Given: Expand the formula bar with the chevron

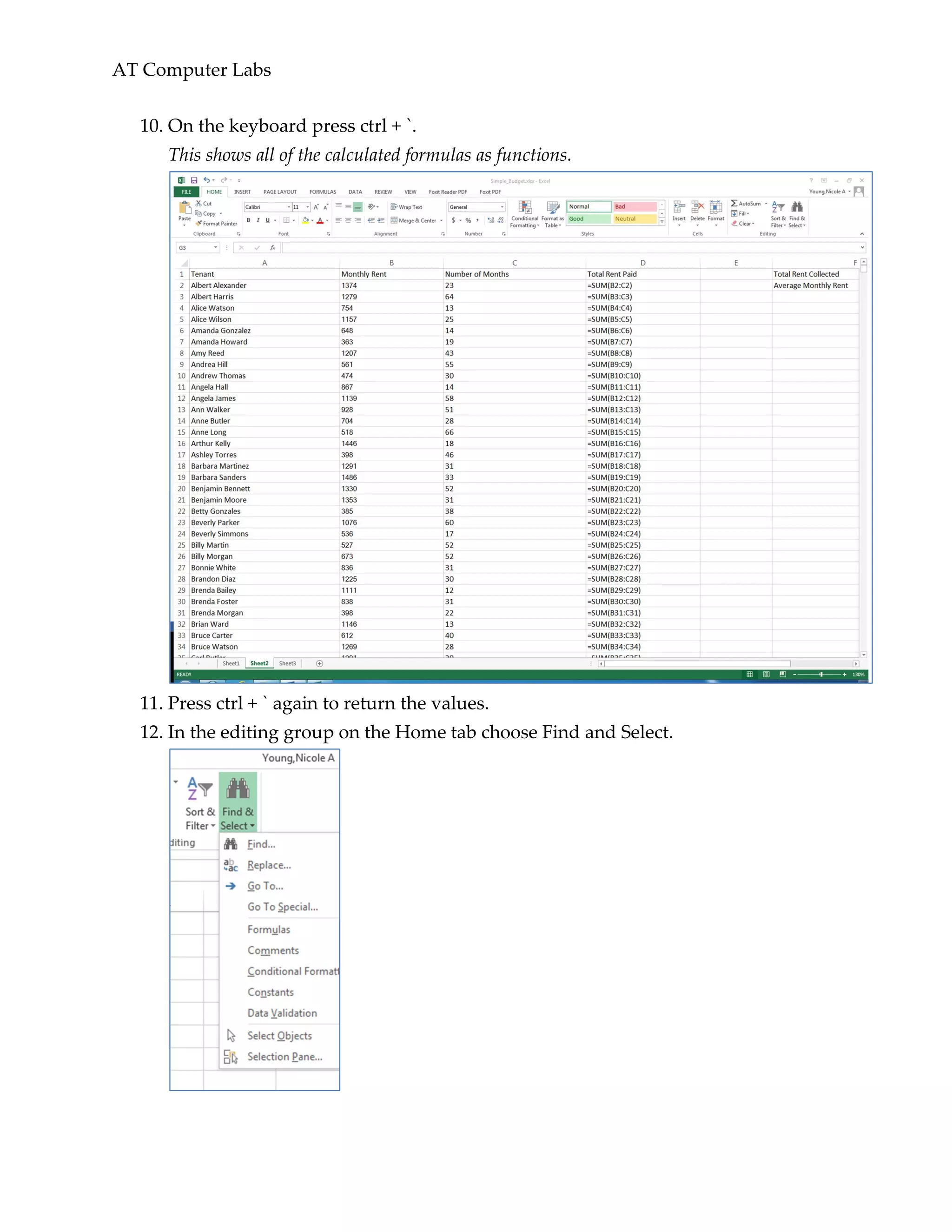Looking at the screenshot, I should [x=862, y=247].
